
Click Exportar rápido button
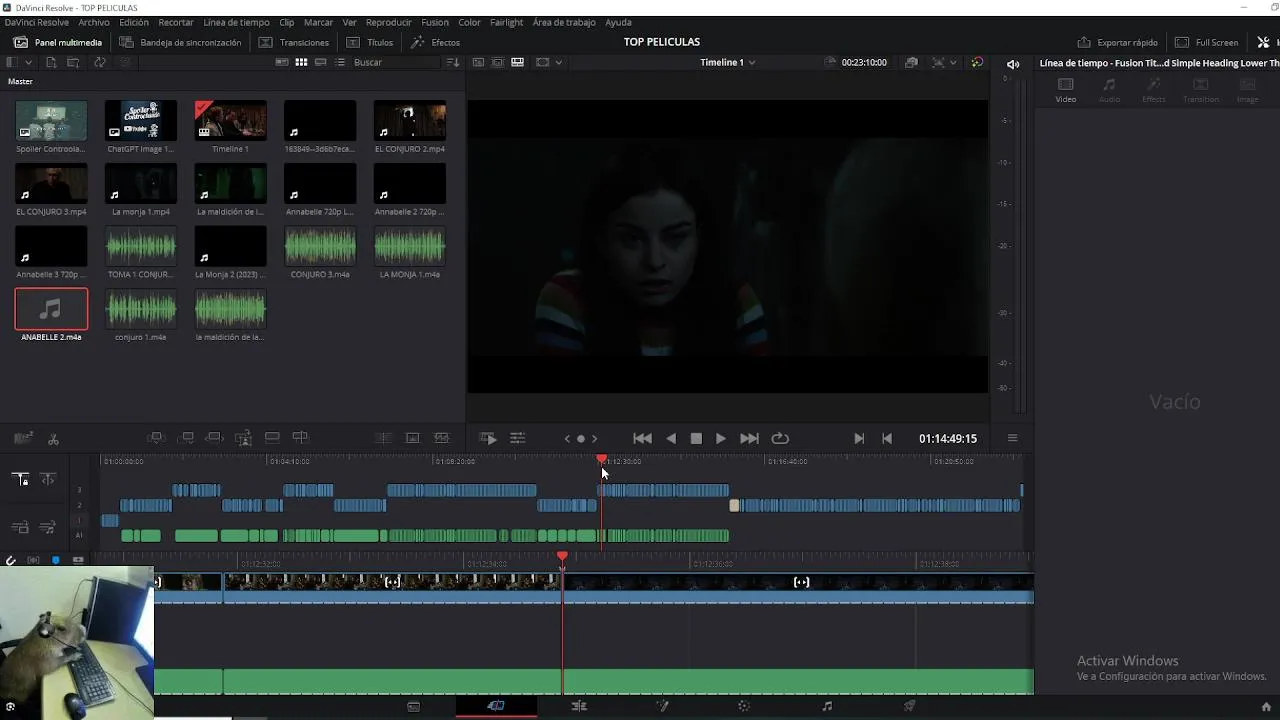click(x=1117, y=42)
